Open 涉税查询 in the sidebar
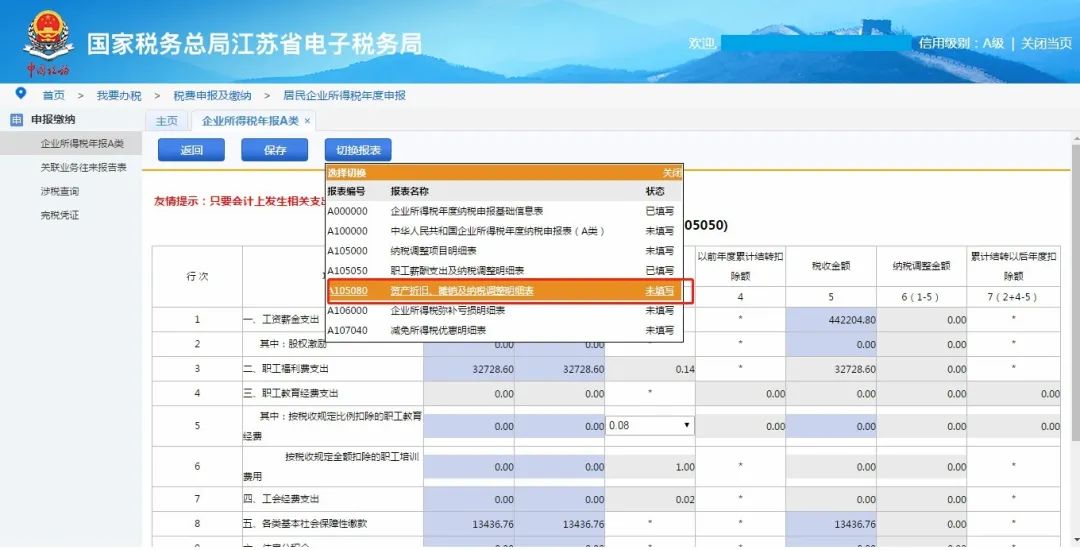 59,191
